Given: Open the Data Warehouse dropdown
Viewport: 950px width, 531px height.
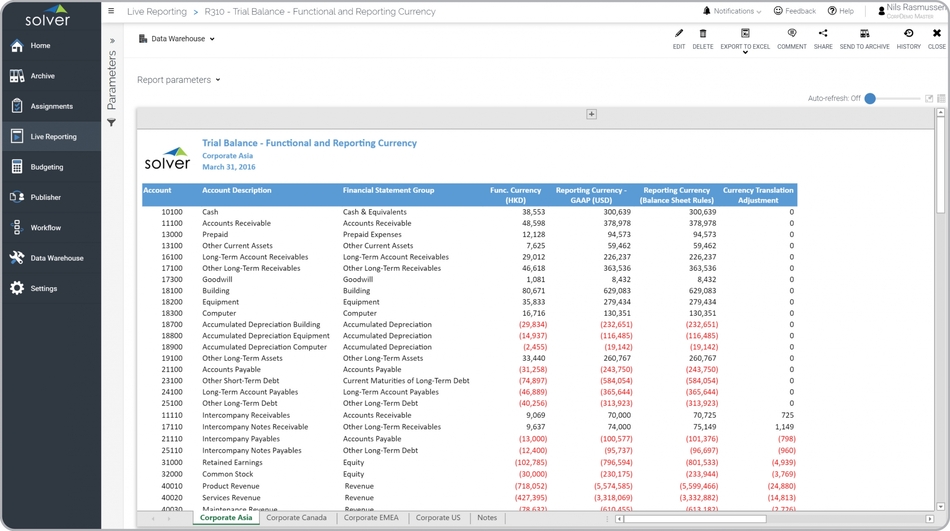Looking at the screenshot, I should coord(177,39).
